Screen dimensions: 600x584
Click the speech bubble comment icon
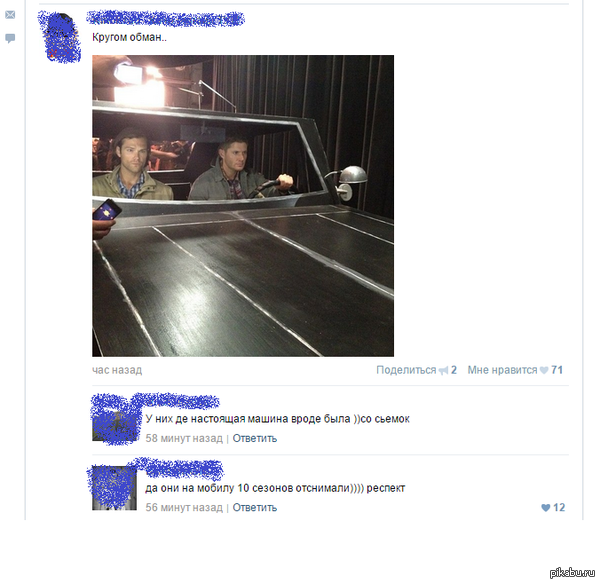click(10, 38)
